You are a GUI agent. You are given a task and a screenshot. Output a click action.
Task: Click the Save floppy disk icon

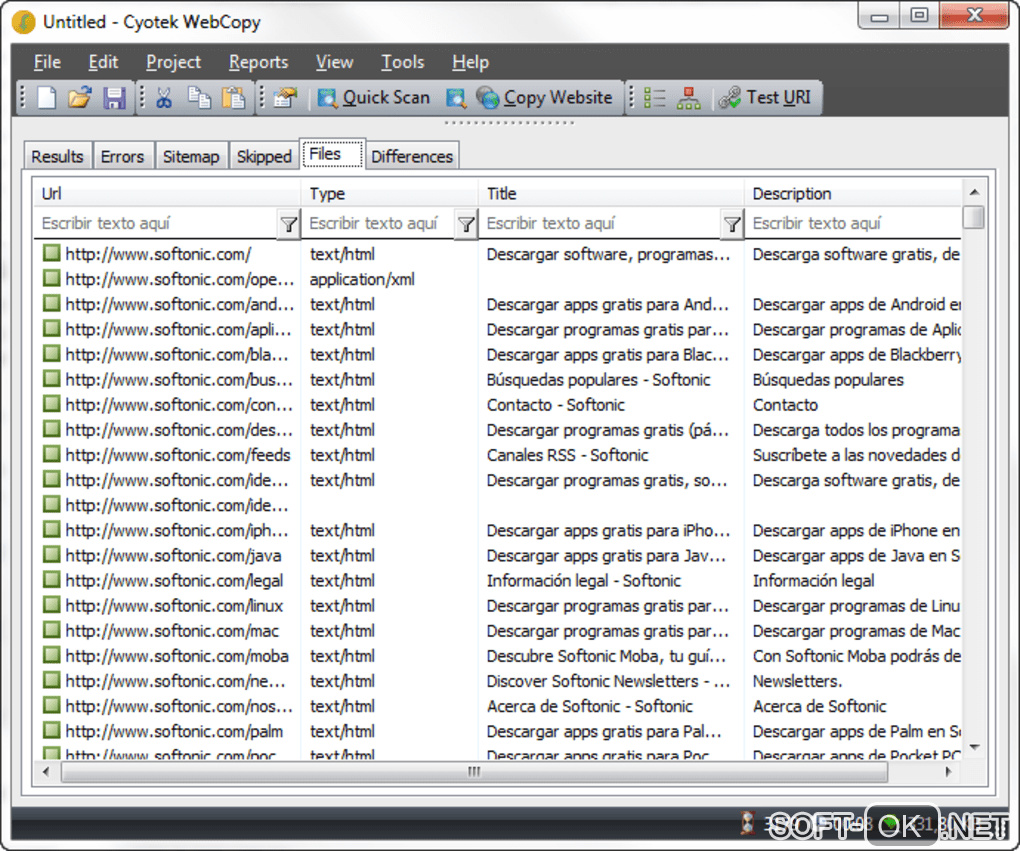(114, 98)
